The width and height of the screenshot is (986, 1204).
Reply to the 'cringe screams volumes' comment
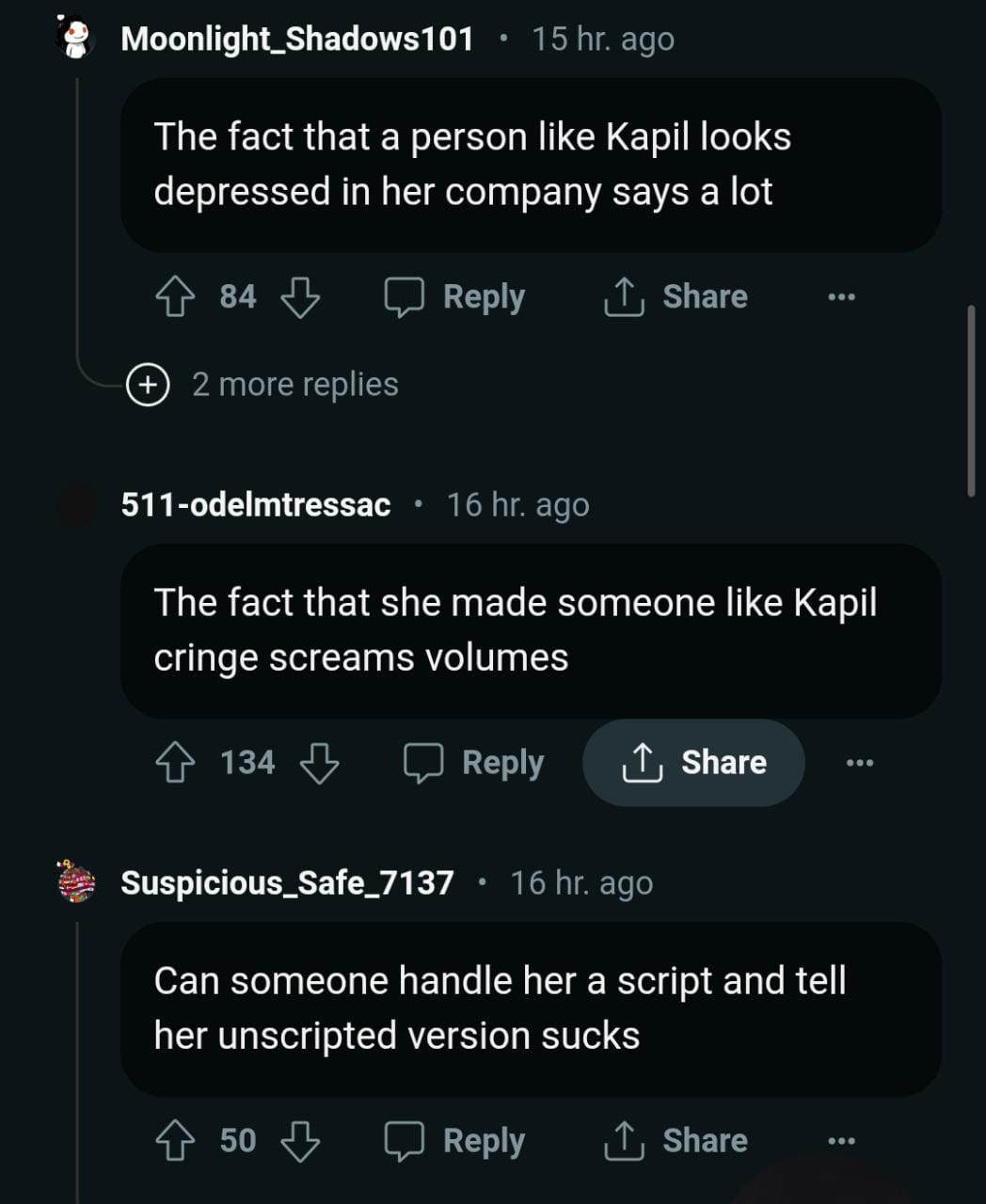pos(474,763)
